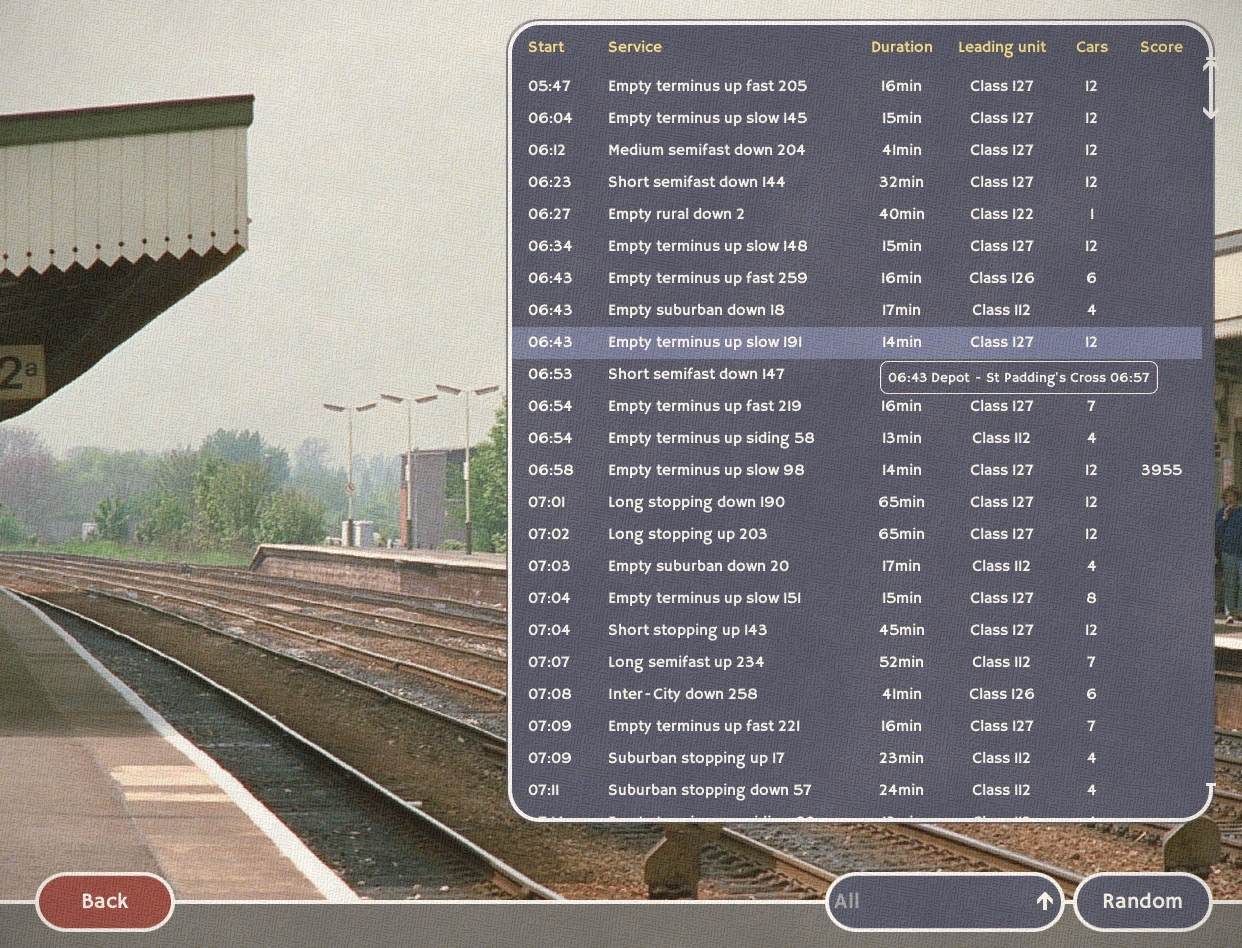The image size is (1242, 948).
Task: Click the 06:12 start time
Action: [547, 150]
